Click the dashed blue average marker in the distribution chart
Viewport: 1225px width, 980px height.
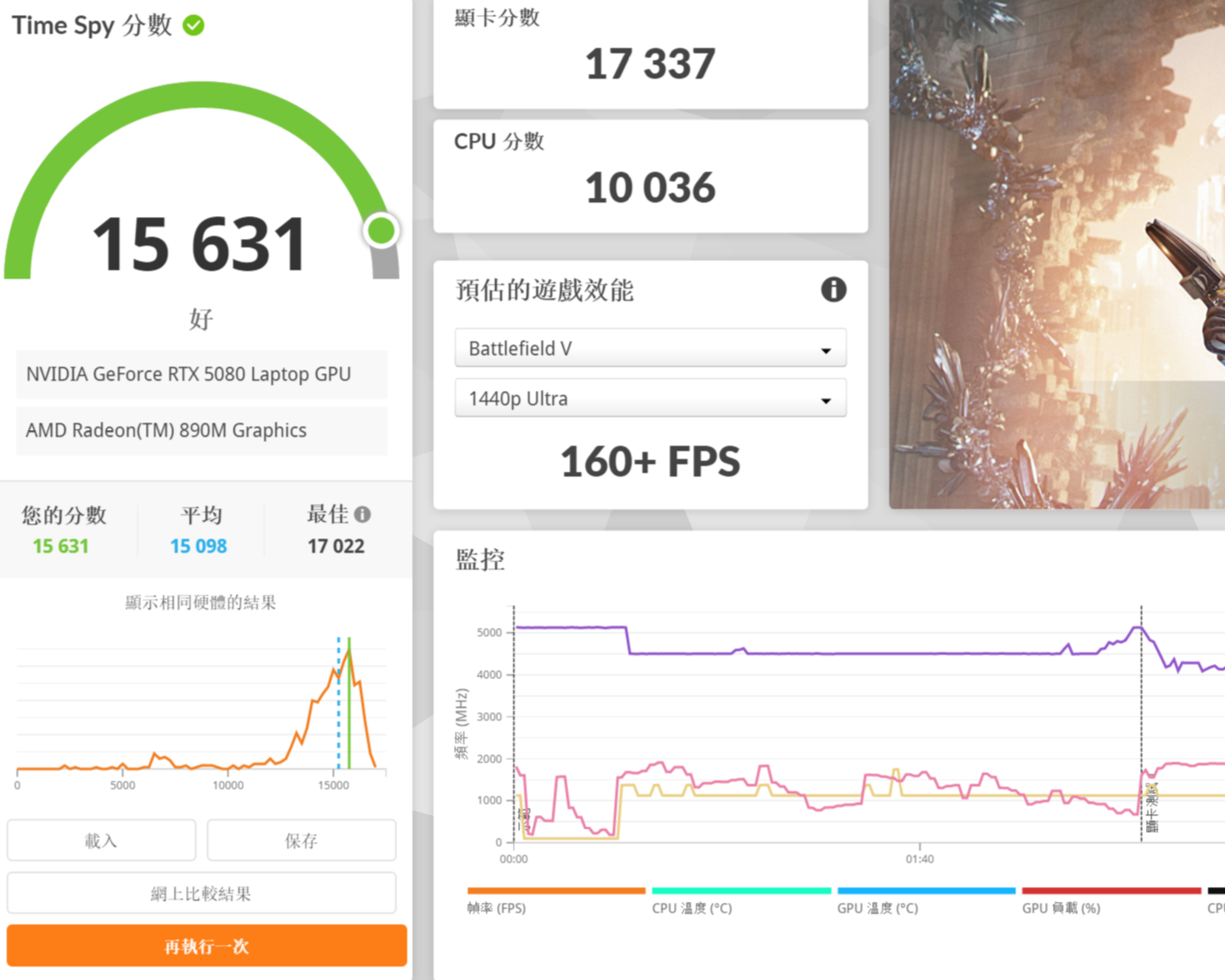click(x=338, y=703)
